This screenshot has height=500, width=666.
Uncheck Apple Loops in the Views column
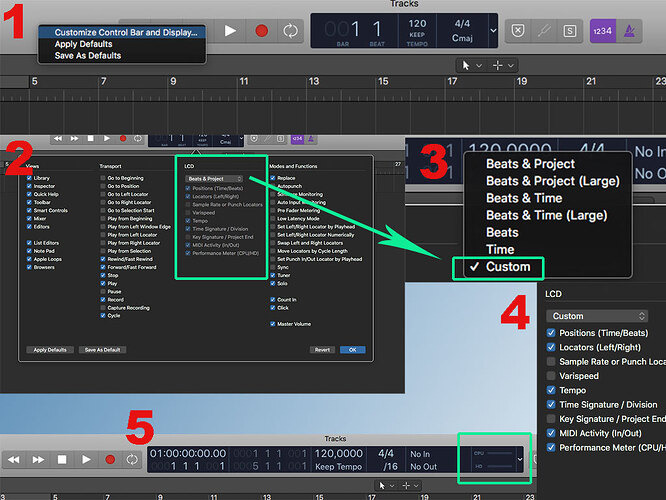click(x=29, y=259)
